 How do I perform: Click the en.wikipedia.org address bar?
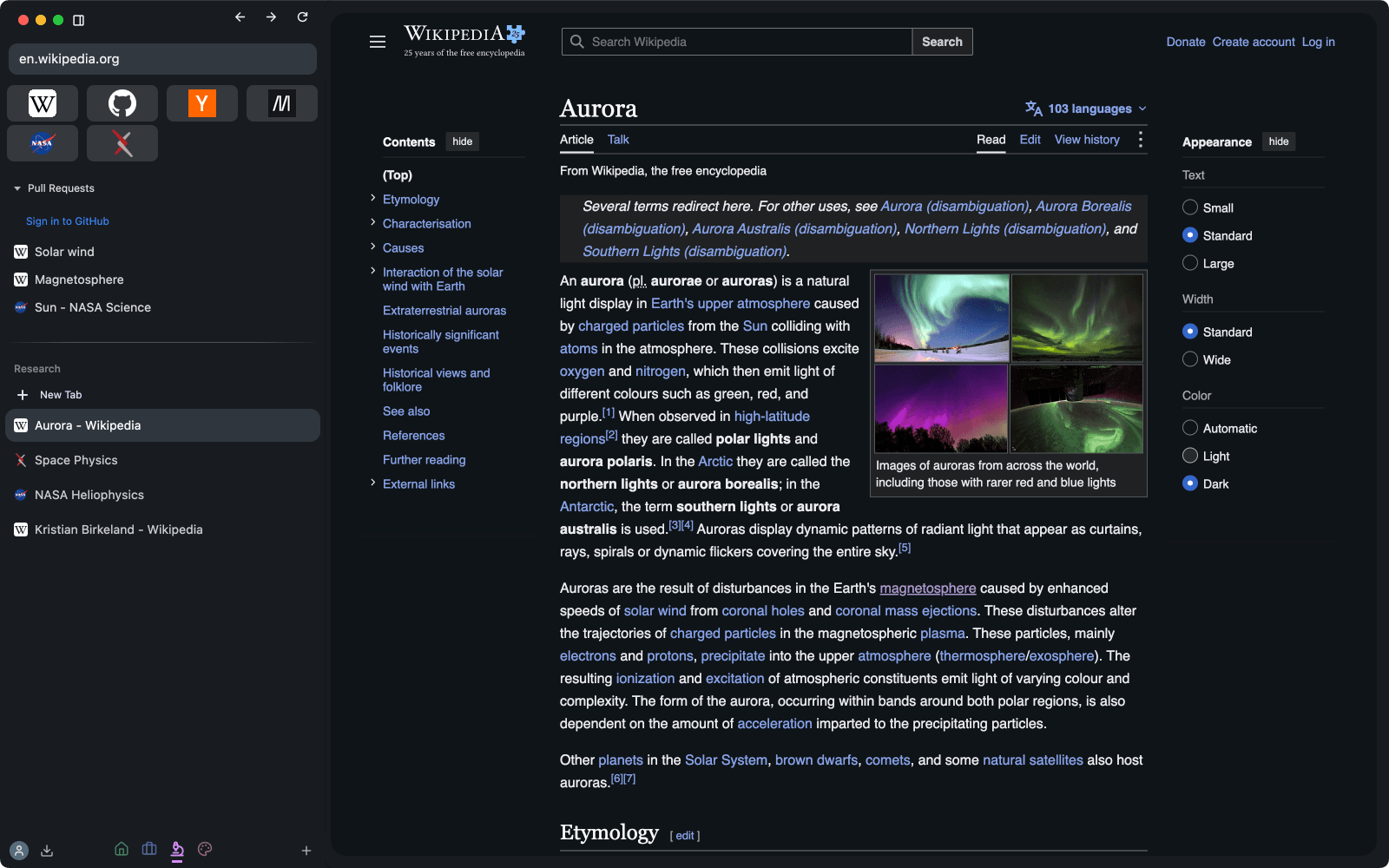pyautogui.click(x=163, y=59)
